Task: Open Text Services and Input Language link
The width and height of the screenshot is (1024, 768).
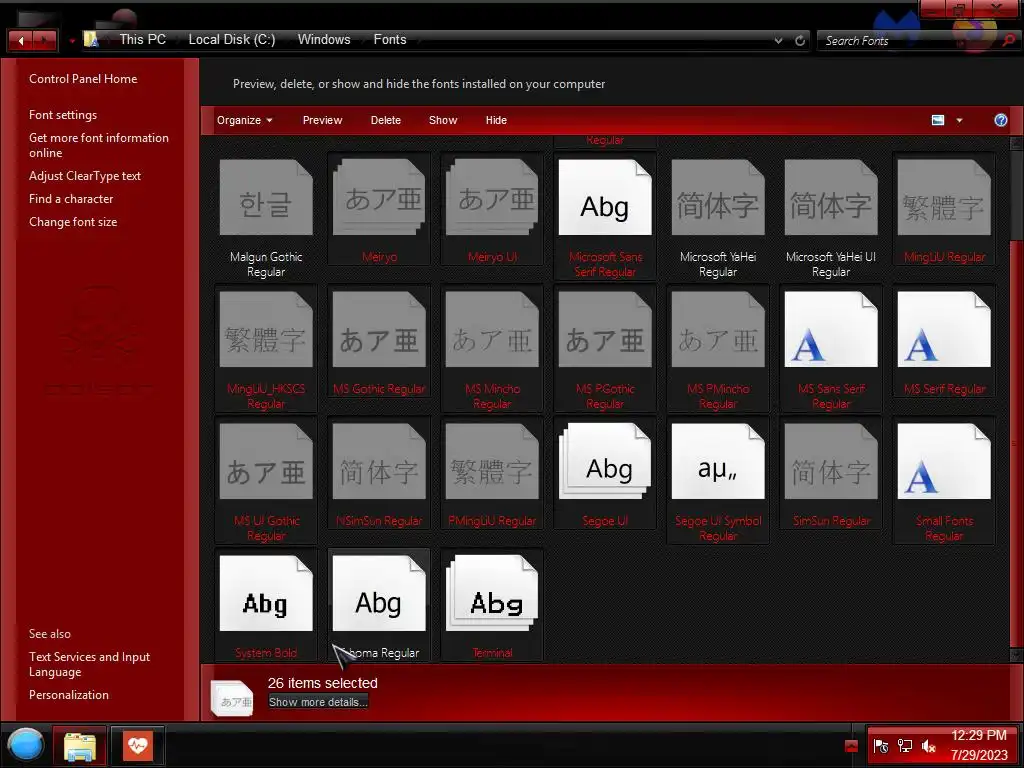Action: [89, 664]
